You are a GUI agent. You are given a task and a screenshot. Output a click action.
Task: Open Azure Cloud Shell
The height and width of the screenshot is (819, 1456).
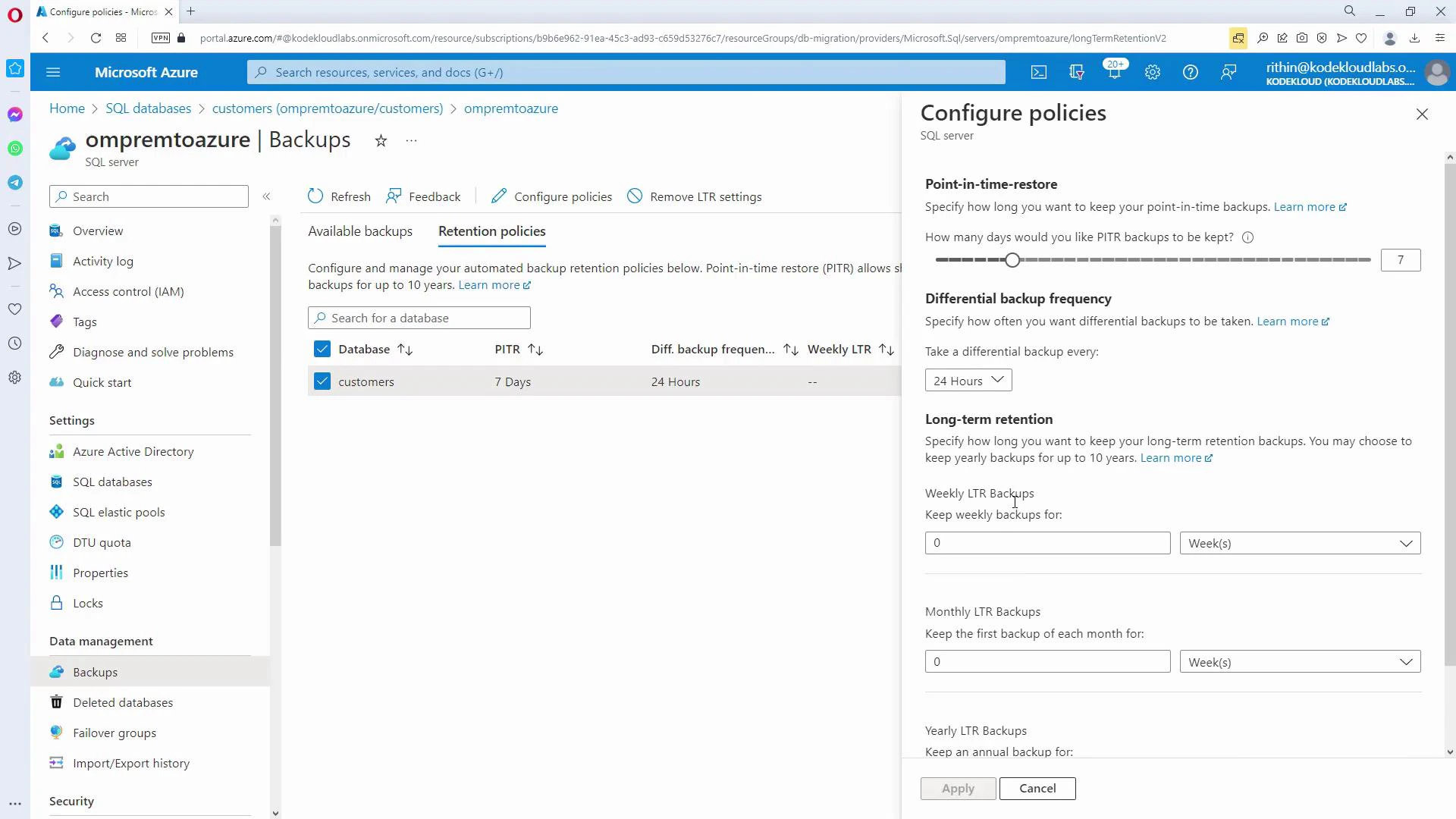pyautogui.click(x=1038, y=72)
